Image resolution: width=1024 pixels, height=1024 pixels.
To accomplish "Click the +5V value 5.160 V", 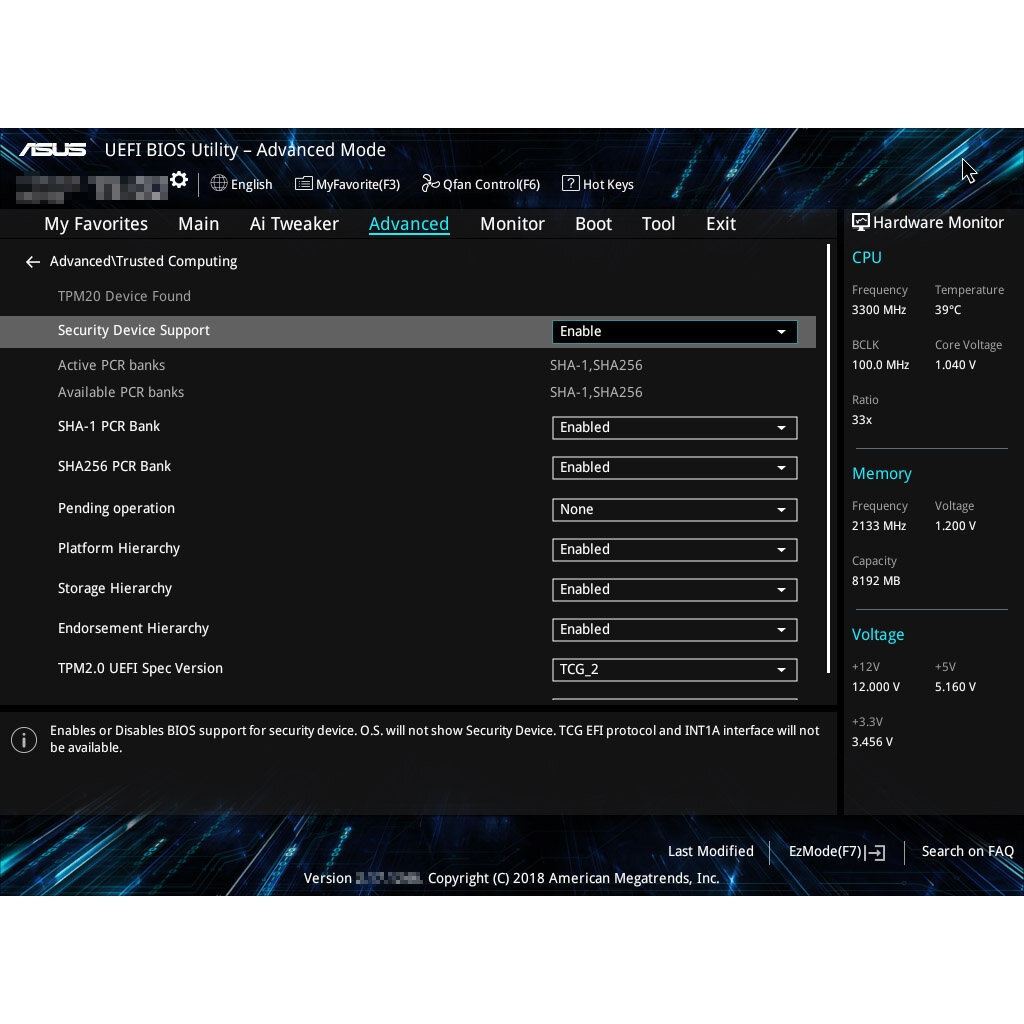I will (955, 687).
